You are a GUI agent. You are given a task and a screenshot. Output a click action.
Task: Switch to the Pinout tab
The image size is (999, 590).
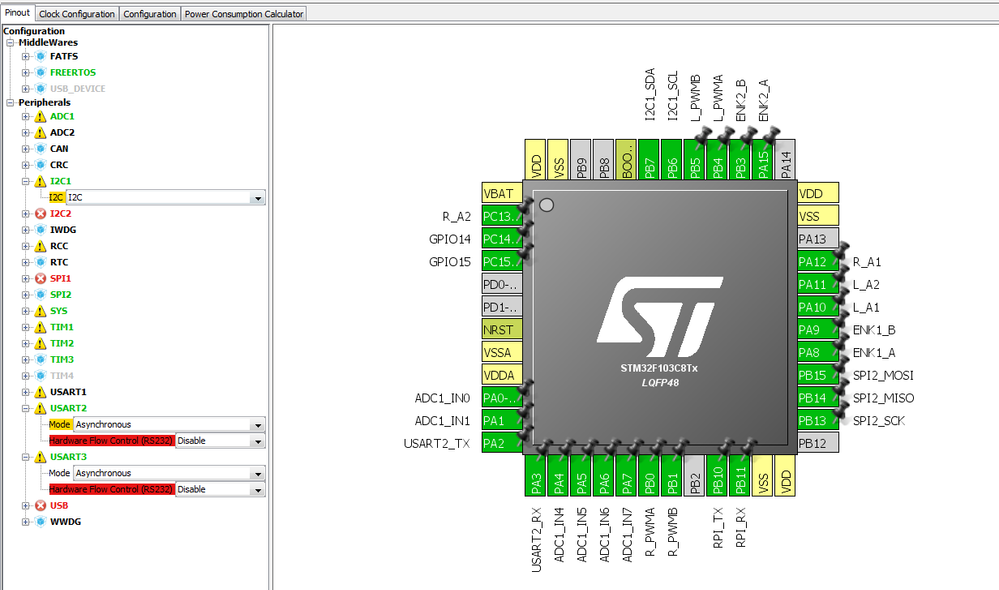[17, 13]
